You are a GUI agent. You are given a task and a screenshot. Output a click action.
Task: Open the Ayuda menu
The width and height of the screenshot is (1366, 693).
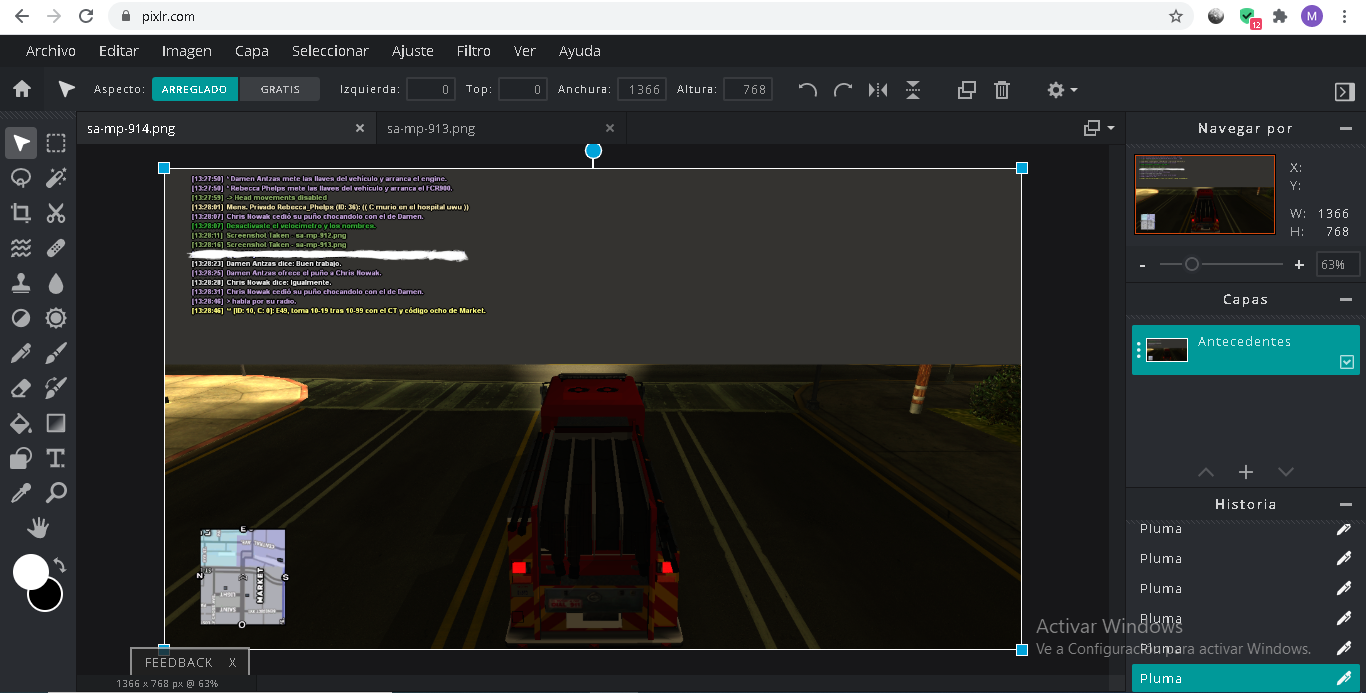tap(580, 51)
